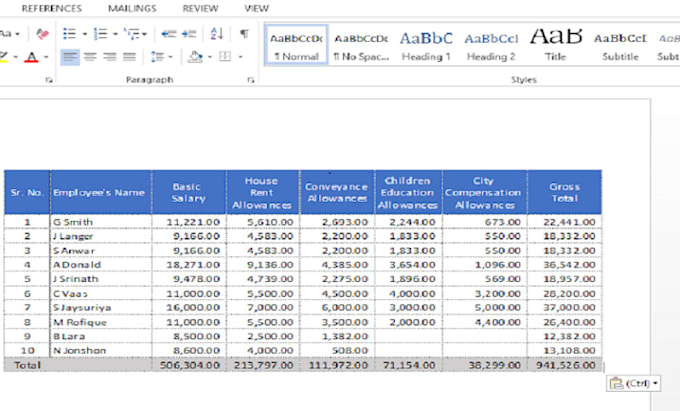The image size is (680, 411).
Task: Increase the paragraph indent
Action: pyautogui.click(x=189, y=34)
